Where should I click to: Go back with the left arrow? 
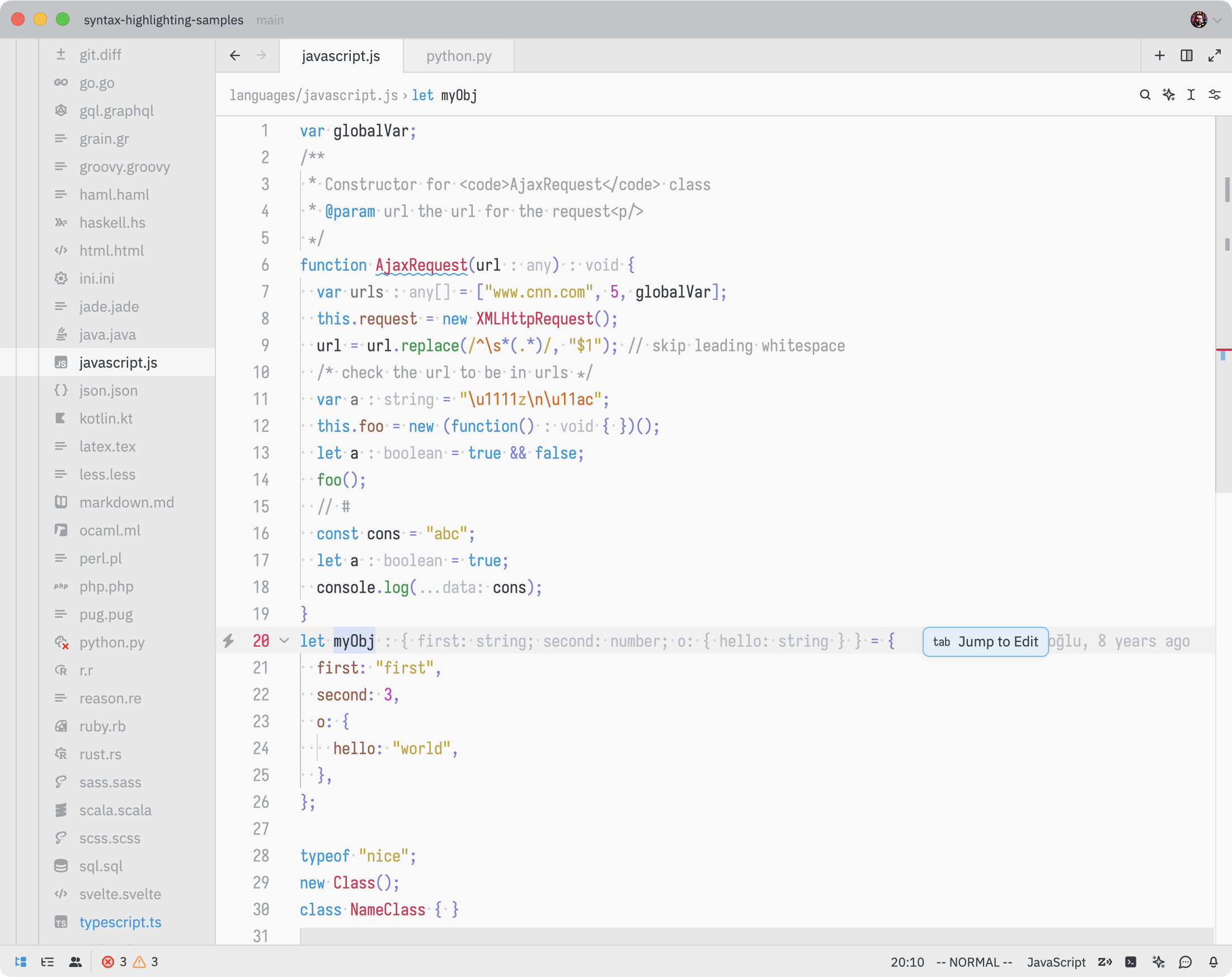(x=235, y=55)
